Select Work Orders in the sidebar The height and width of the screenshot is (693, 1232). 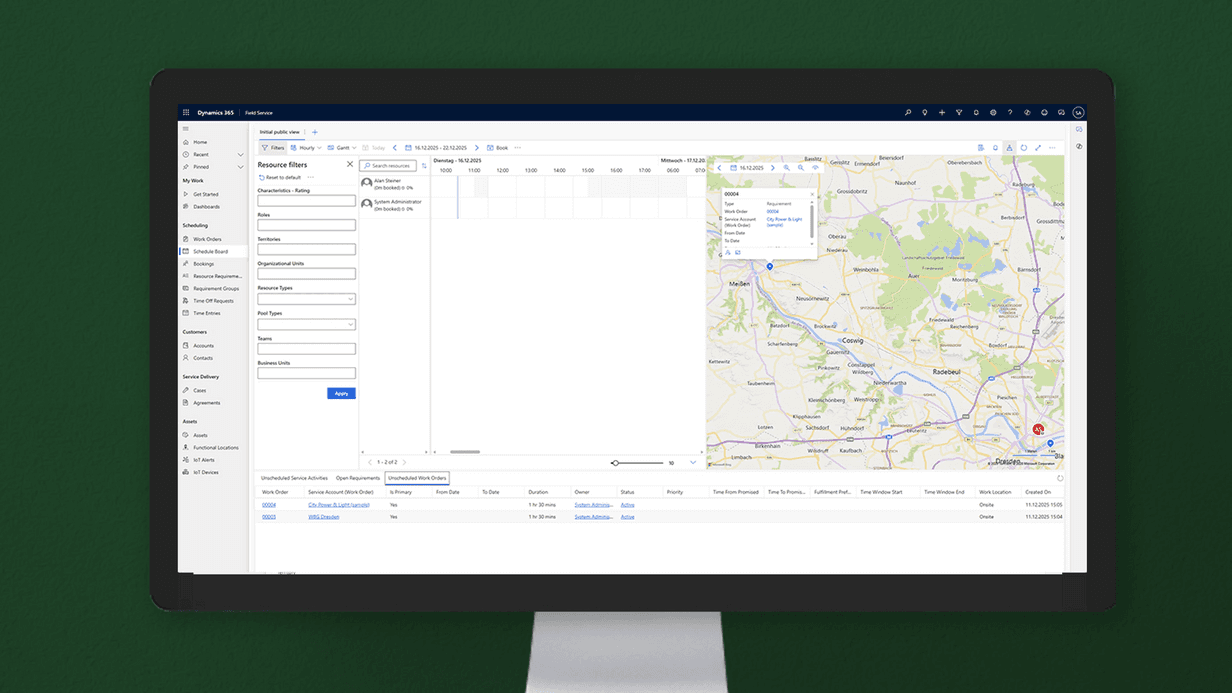point(207,239)
